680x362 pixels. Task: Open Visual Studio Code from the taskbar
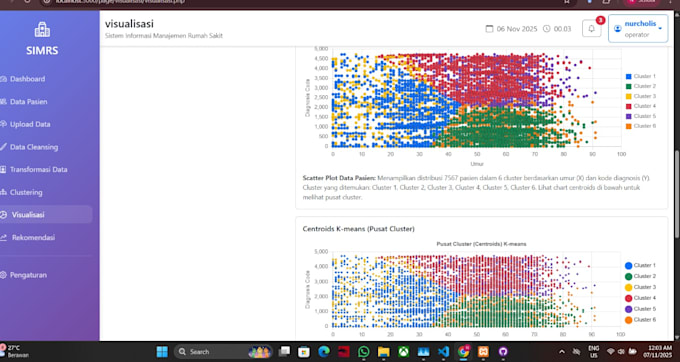(x=444, y=352)
